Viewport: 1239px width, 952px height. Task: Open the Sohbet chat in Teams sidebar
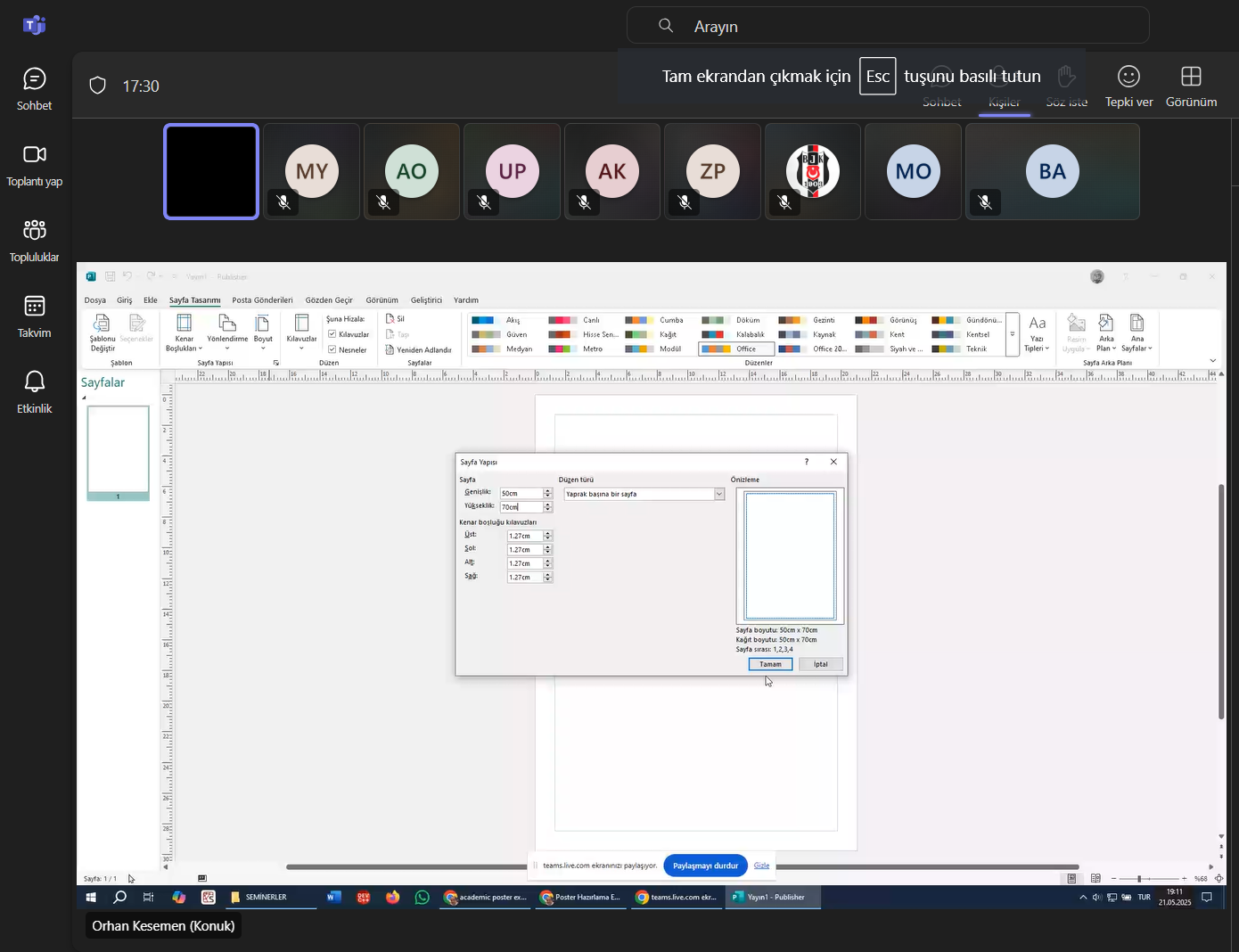coord(34,89)
